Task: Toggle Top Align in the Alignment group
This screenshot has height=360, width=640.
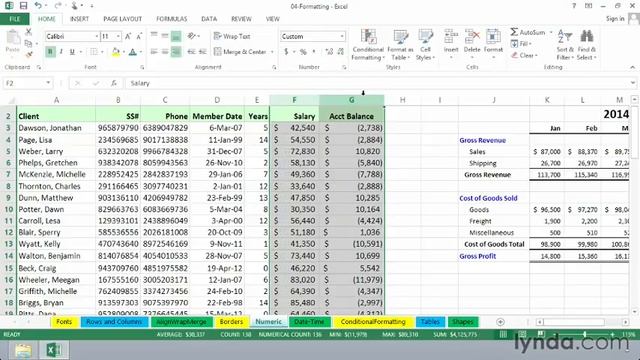Action: 154,36
